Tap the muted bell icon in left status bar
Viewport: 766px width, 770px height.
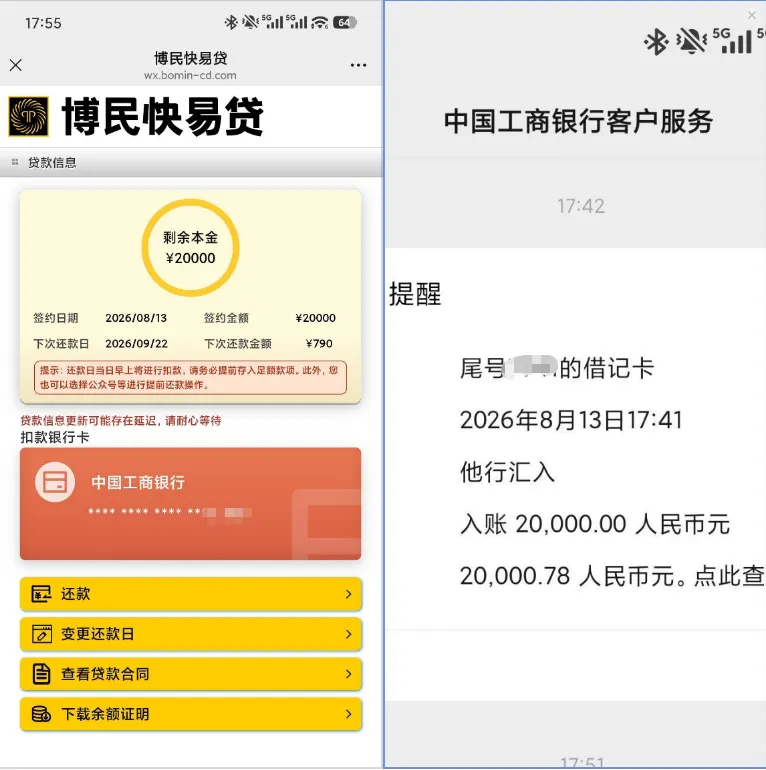coord(250,22)
